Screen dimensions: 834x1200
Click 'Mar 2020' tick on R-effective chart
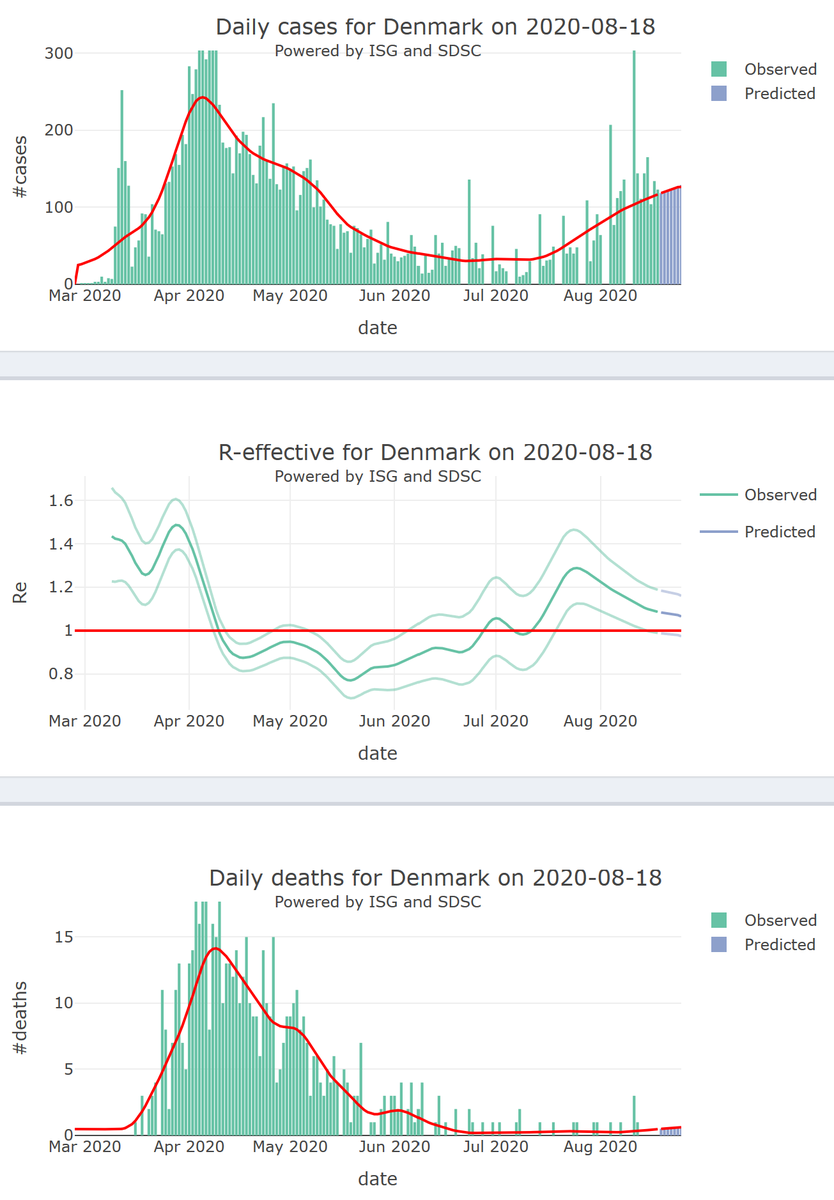coord(85,722)
